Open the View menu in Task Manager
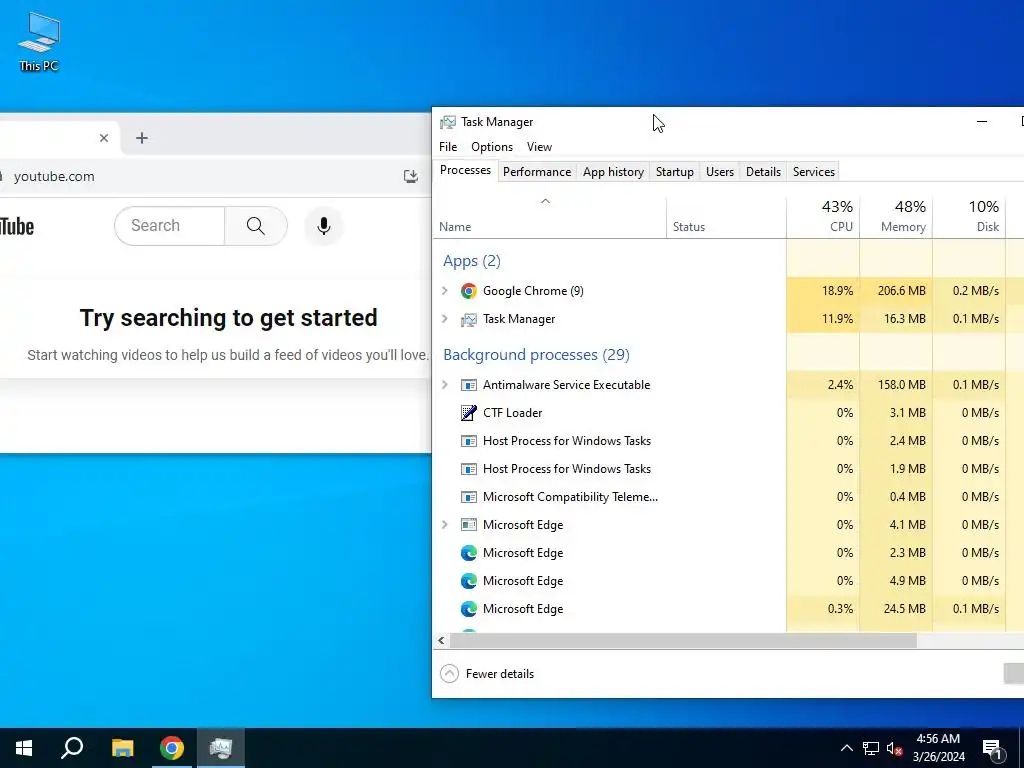This screenshot has width=1024, height=768. click(x=539, y=147)
